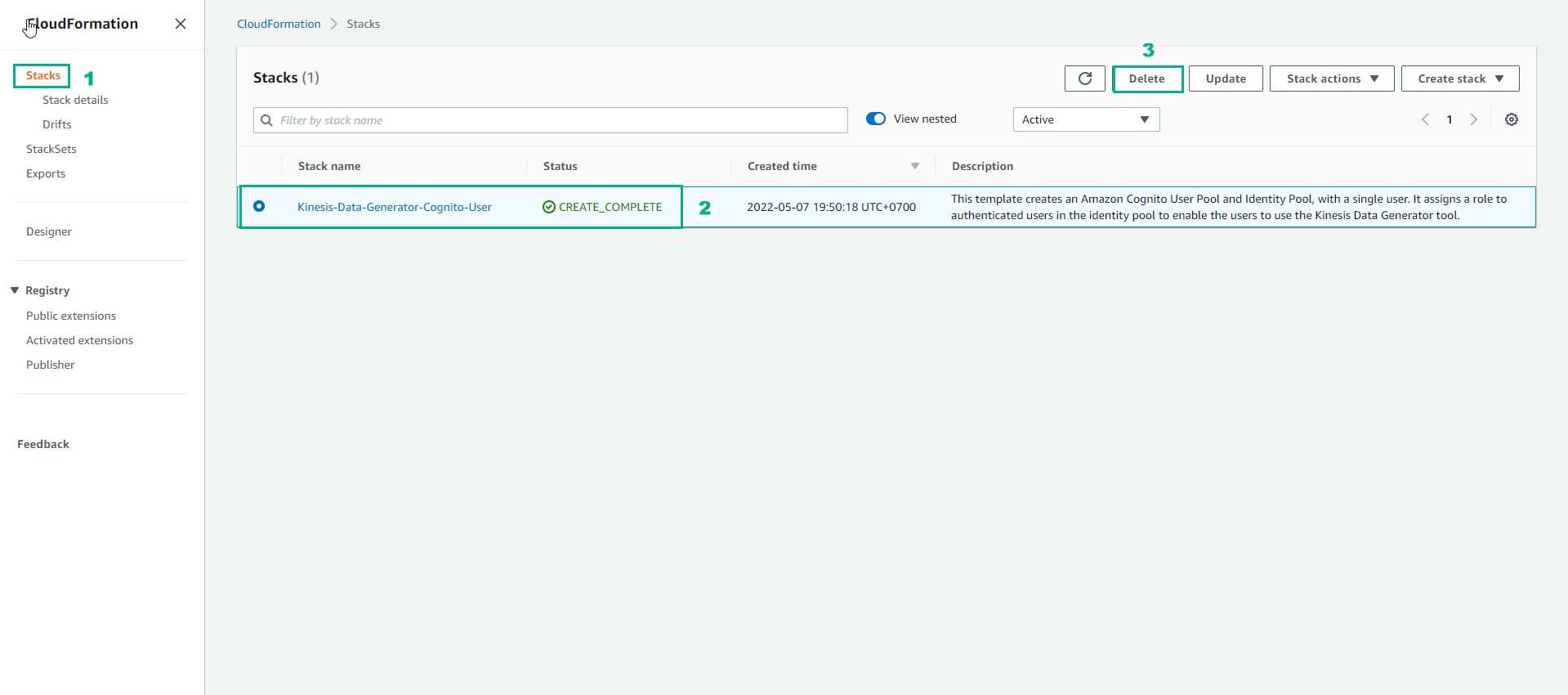Expand the Stack actions dropdown
The height and width of the screenshot is (695, 1568).
pos(1332,78)
